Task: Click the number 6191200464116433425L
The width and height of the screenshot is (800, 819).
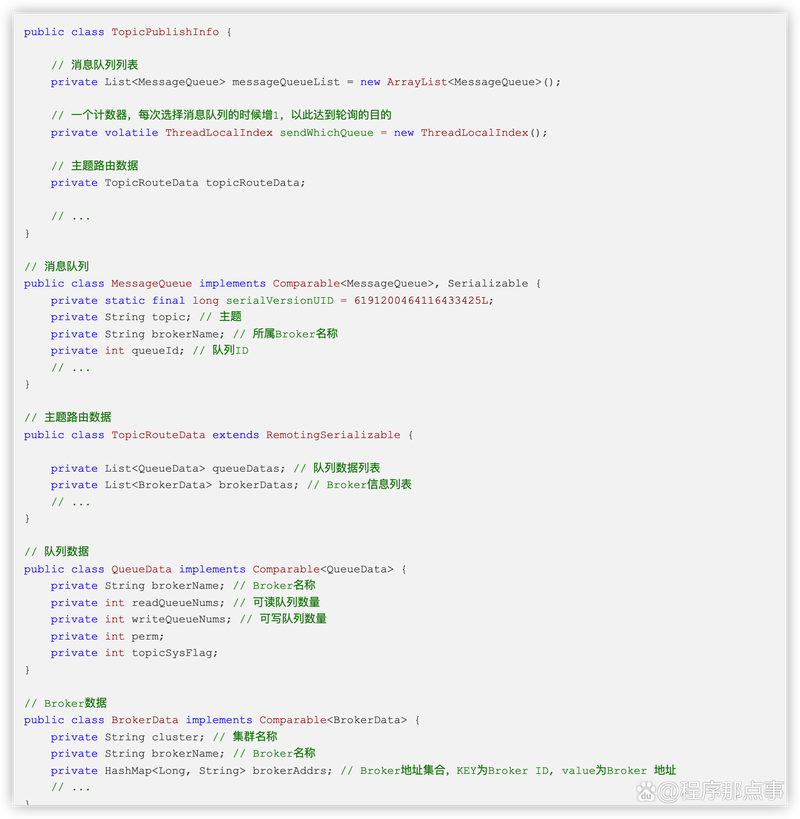Action: click(x=424, y=301)
